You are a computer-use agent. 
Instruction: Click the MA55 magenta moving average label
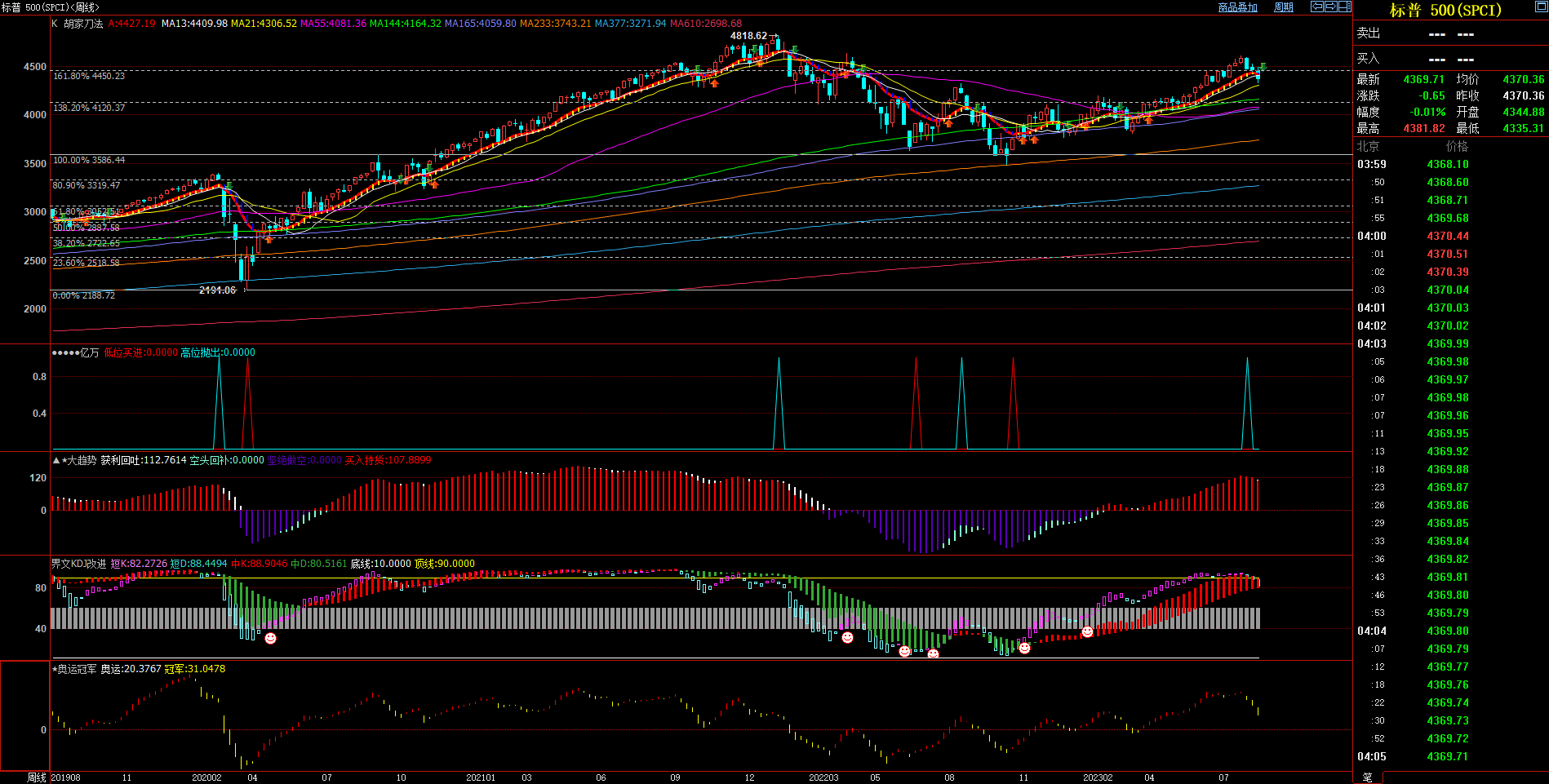333,24
